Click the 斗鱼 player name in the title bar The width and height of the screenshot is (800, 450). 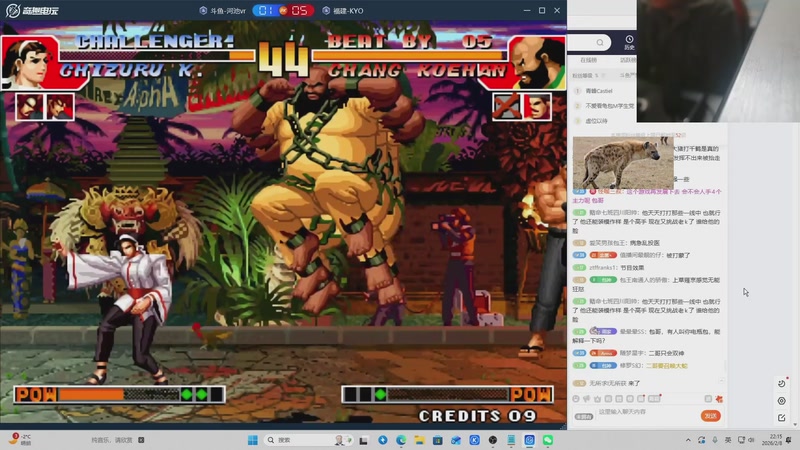(228, 11)
